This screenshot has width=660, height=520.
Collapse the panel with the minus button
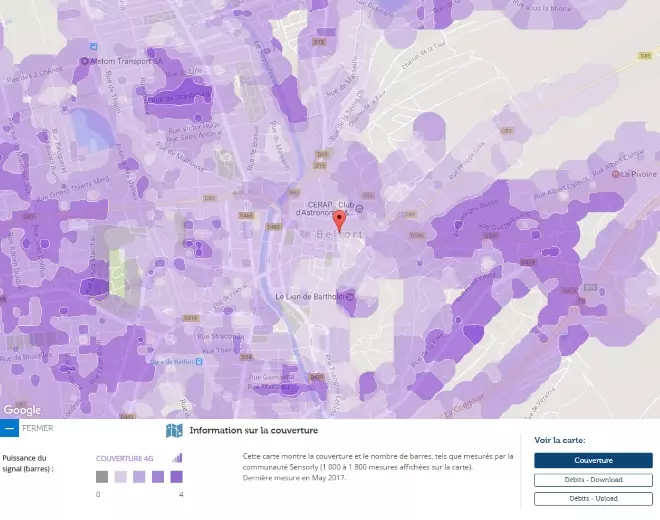point(9,428)
